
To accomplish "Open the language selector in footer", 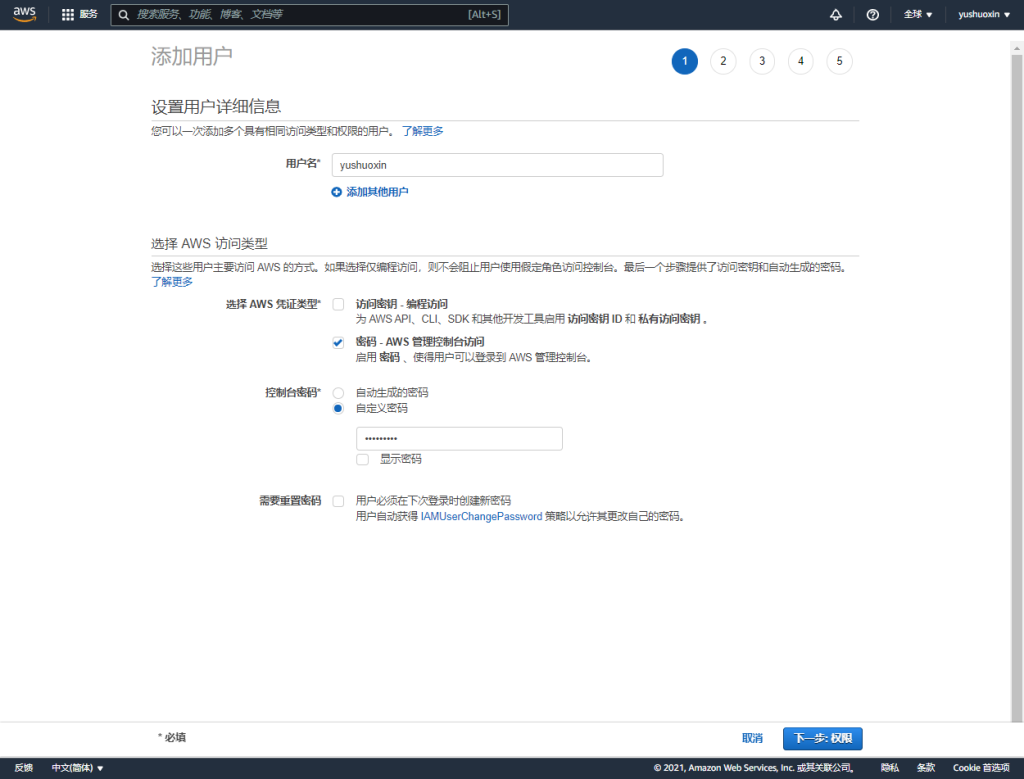I will click(78, 768).
